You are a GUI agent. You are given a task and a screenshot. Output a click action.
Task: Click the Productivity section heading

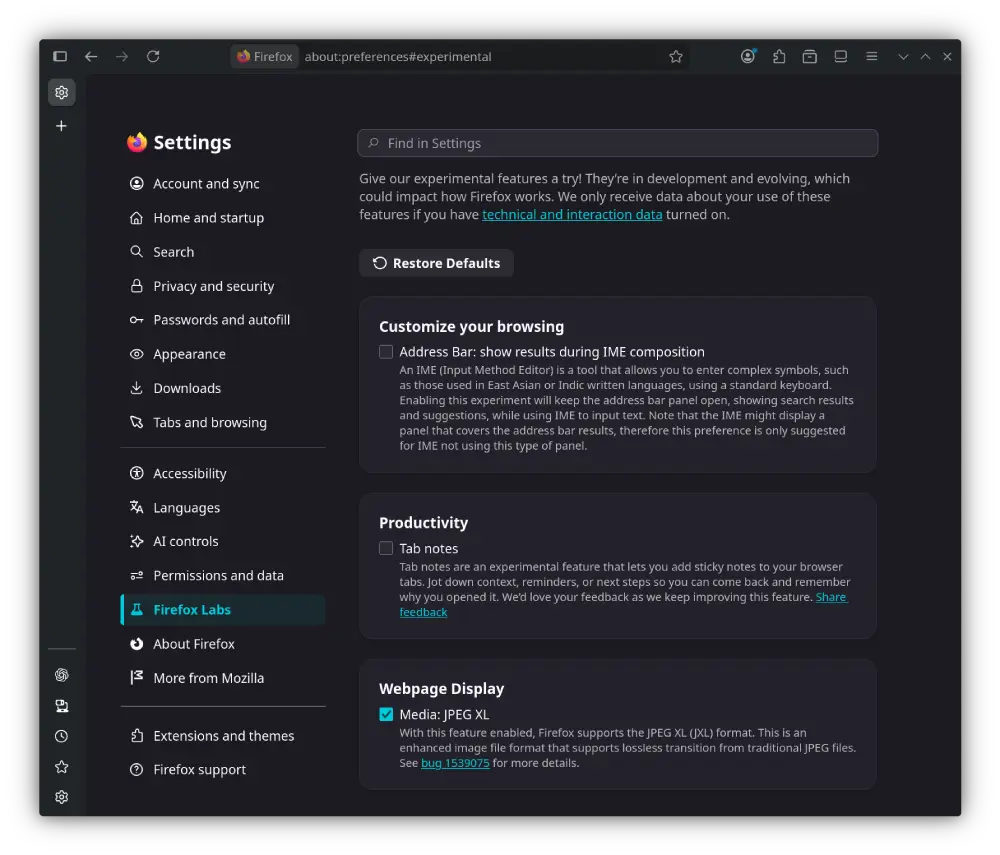coord(423,523)
